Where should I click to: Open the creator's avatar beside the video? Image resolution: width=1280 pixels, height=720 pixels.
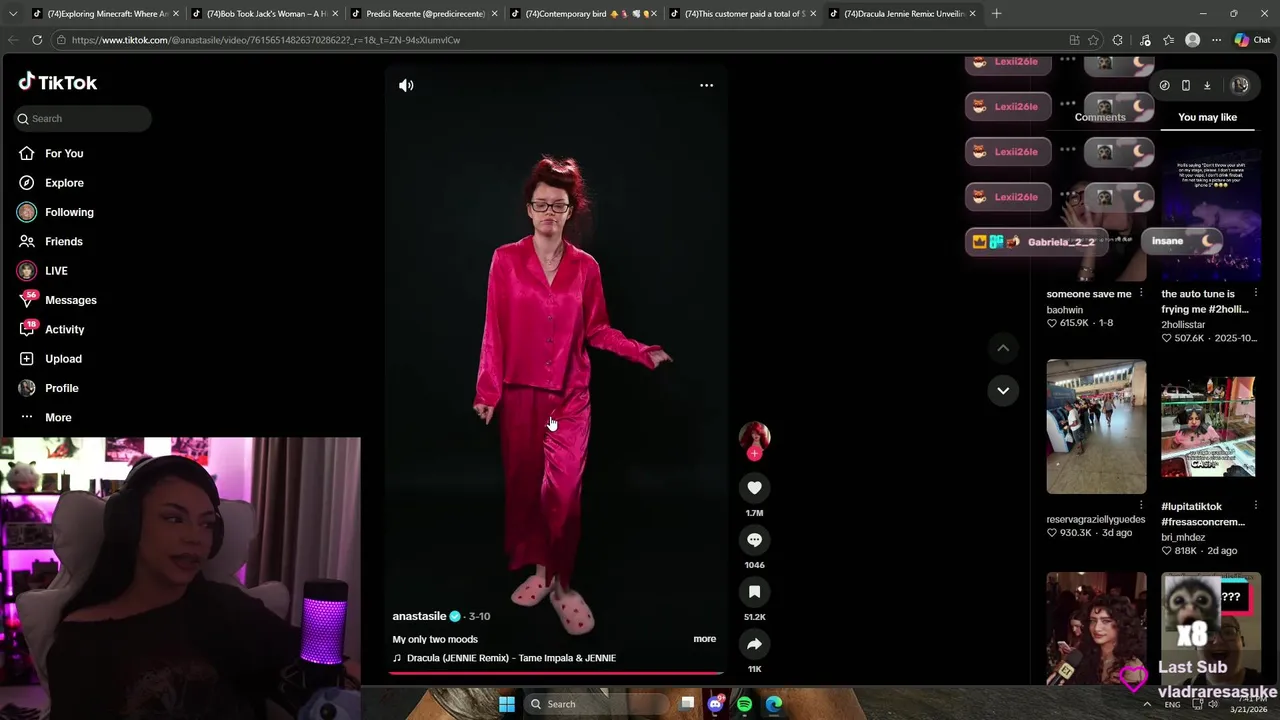(754, 437)
